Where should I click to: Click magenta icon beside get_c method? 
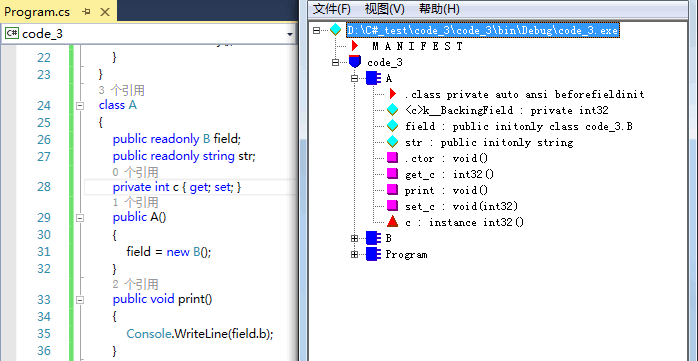392,174
